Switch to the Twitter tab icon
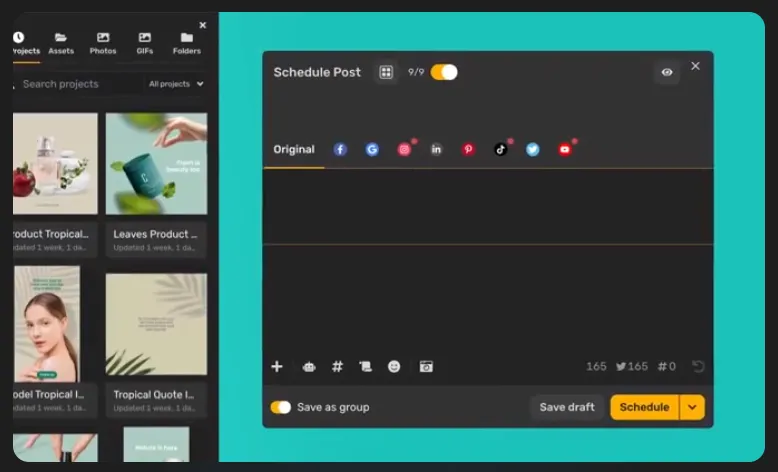778x472 pixels. click(532, 149)
